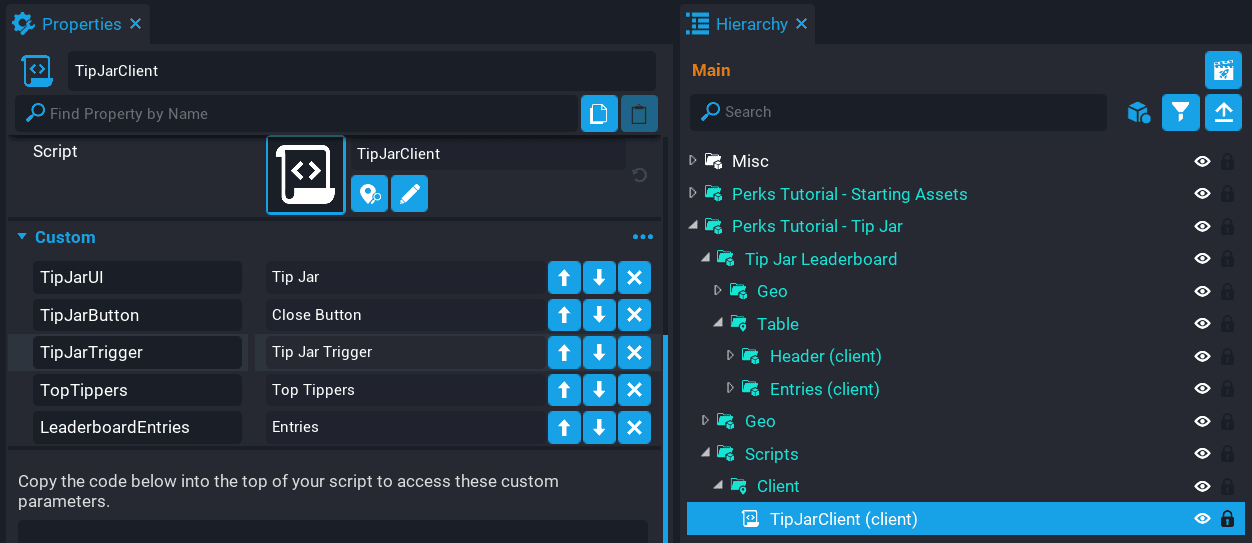Toggle visibility of Tip Jar Leaderboard
This screenshot has width=1252, height=543.
click(1203, 259)
